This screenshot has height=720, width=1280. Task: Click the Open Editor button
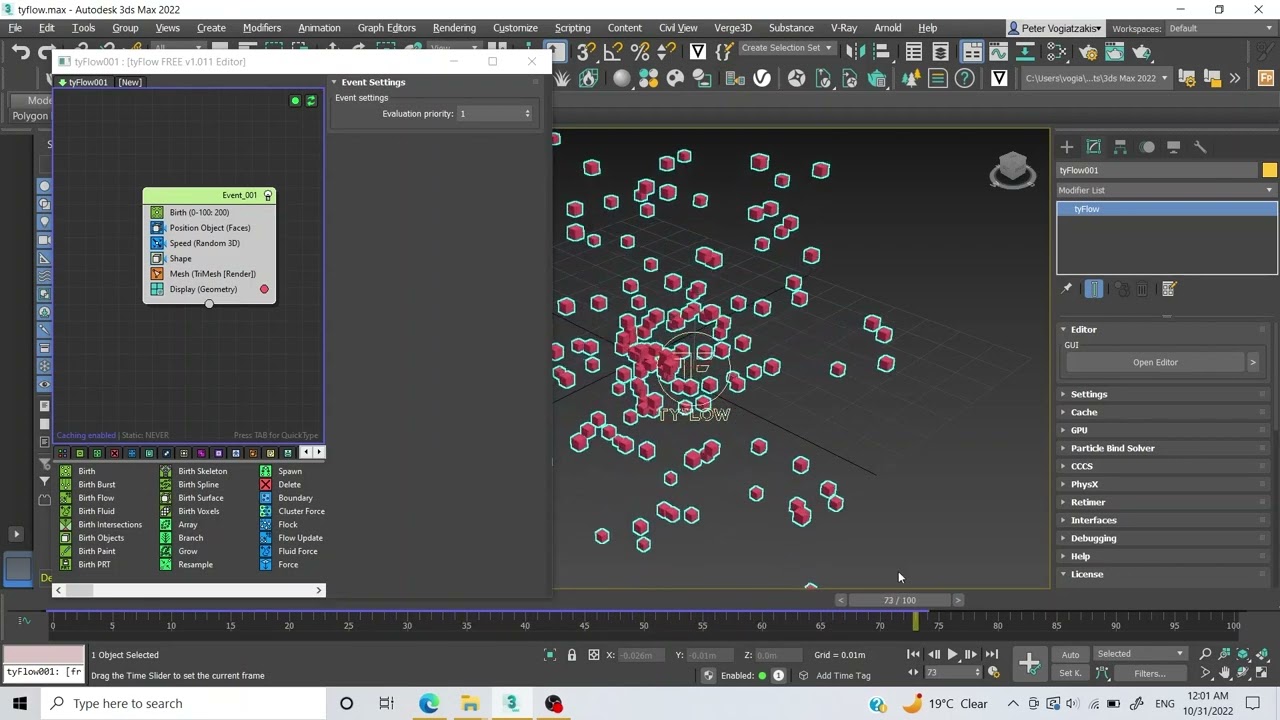[1155, 362]
